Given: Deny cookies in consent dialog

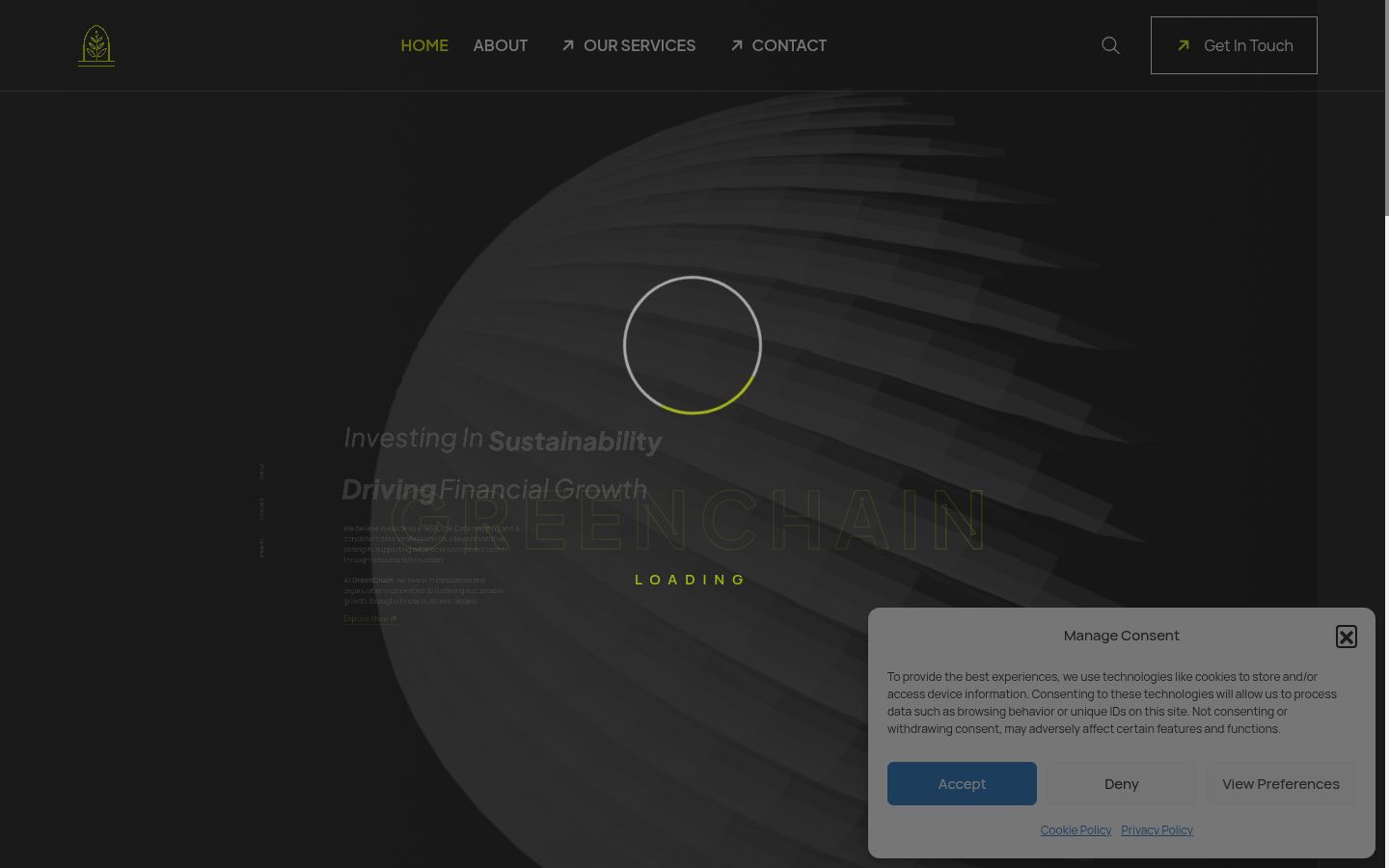Looking at the screenshot, I should pyautogui.click(x=1122, y=783).
